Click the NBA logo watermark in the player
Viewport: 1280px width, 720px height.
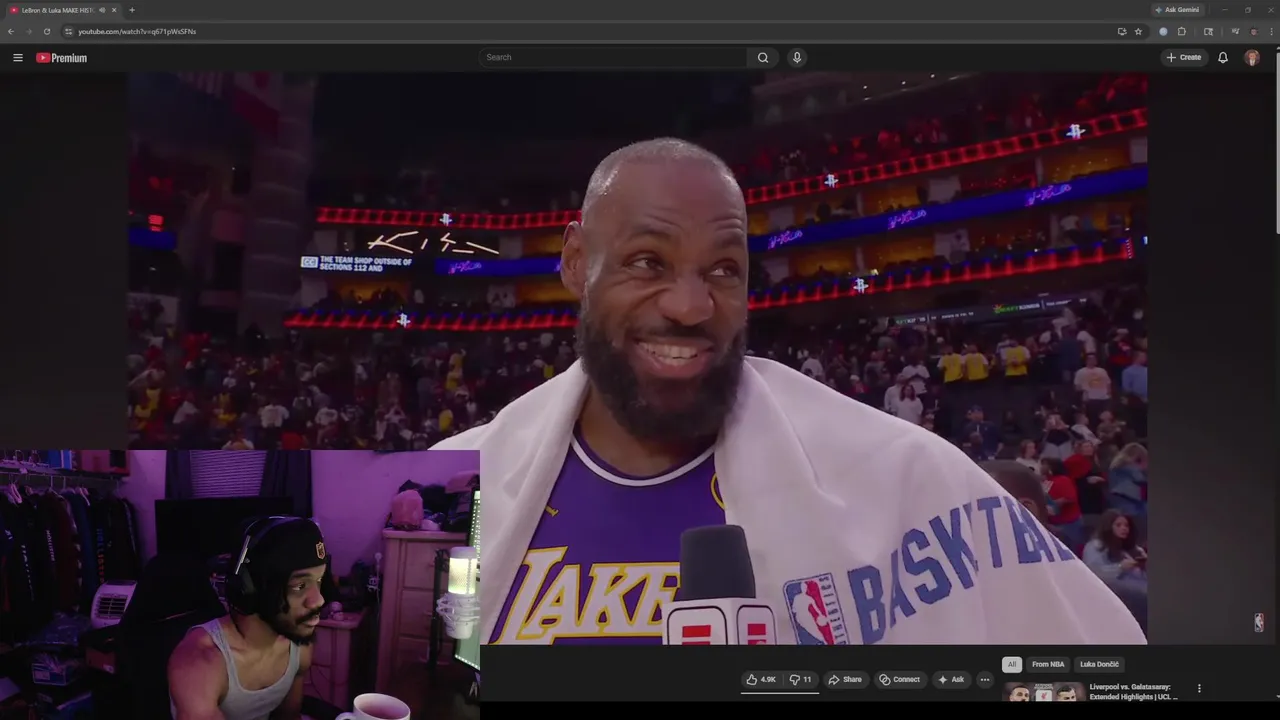[x=1258, y=622]
